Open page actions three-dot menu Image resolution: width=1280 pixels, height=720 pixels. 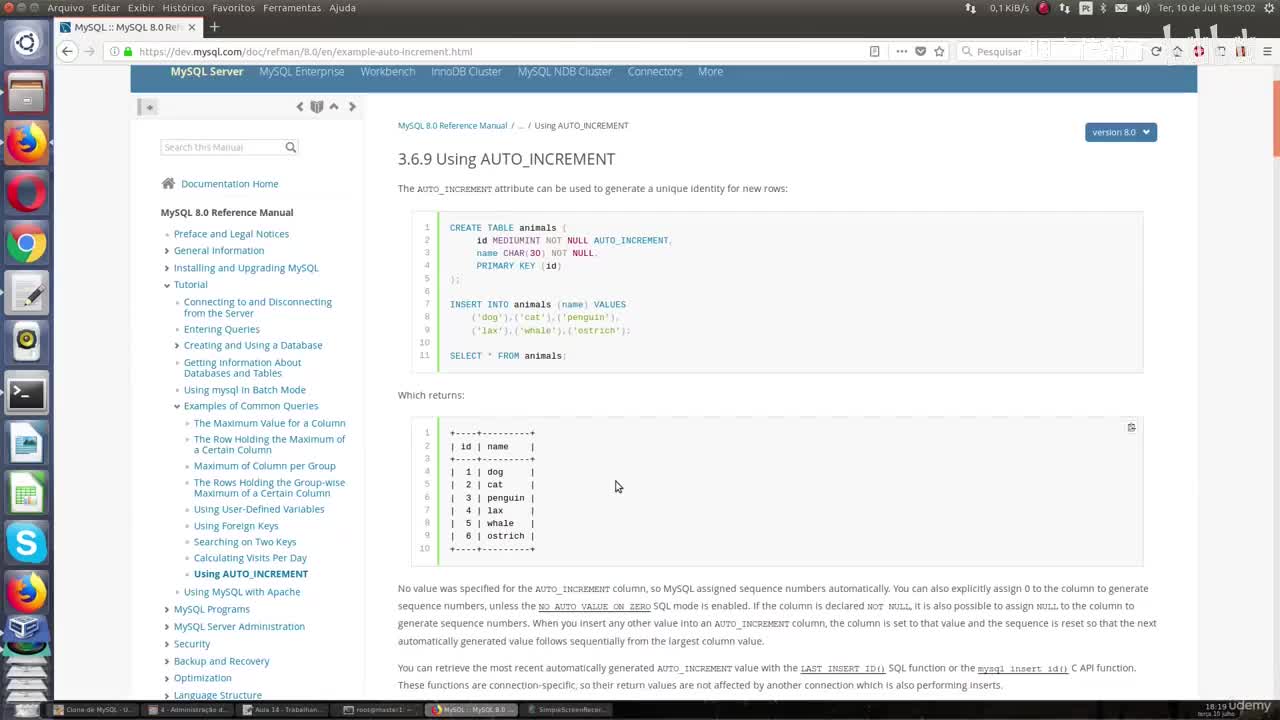click(901, 51)
